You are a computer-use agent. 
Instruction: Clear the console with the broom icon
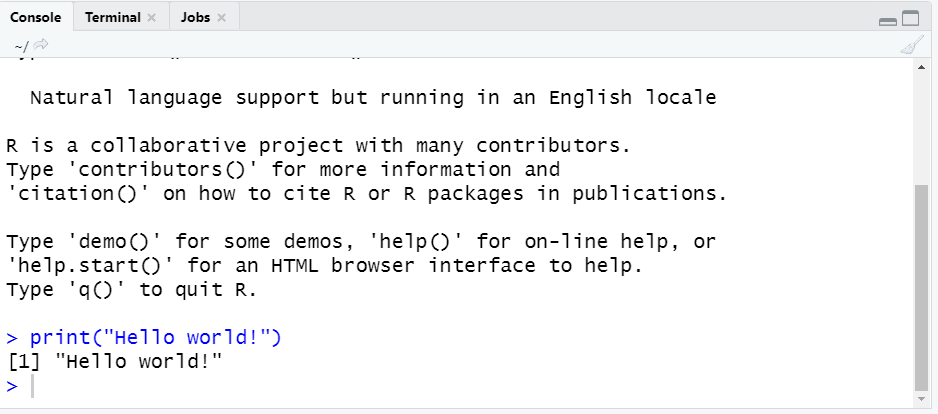coord(911,45)
